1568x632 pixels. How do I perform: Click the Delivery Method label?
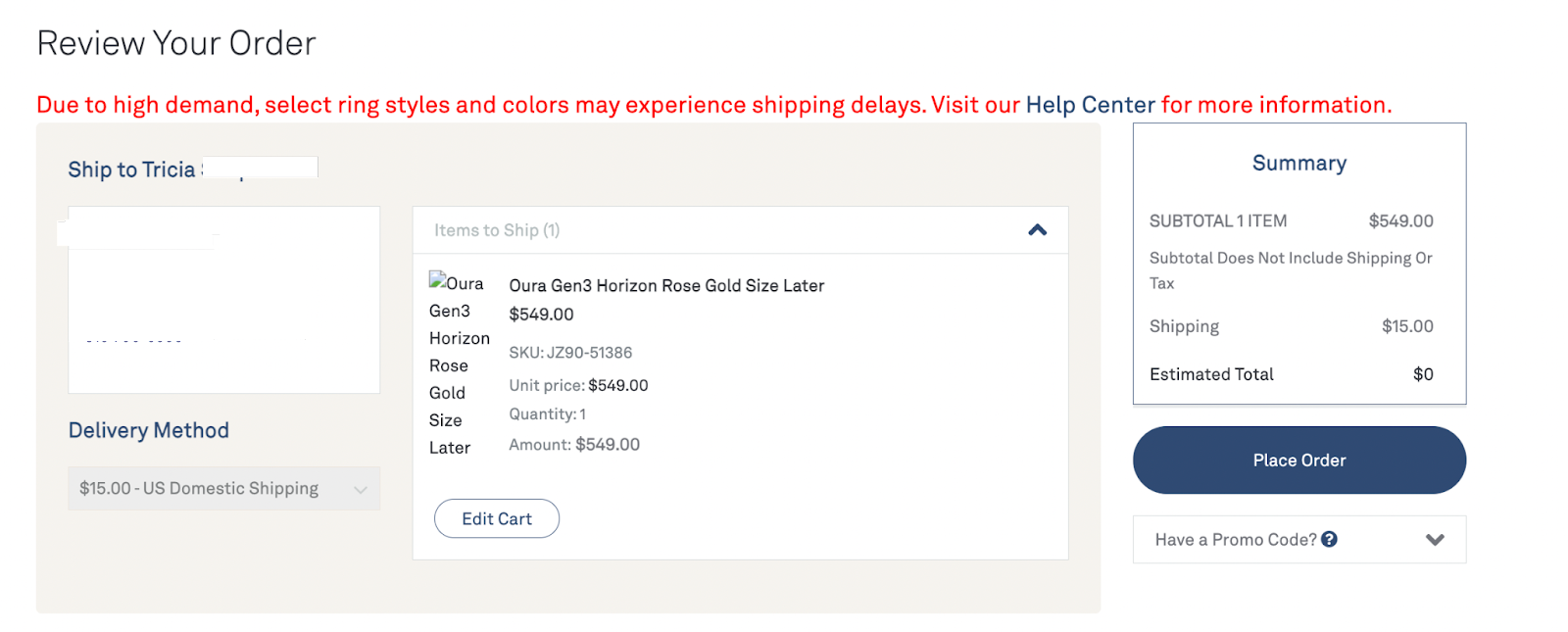click(x=148, y=429)
